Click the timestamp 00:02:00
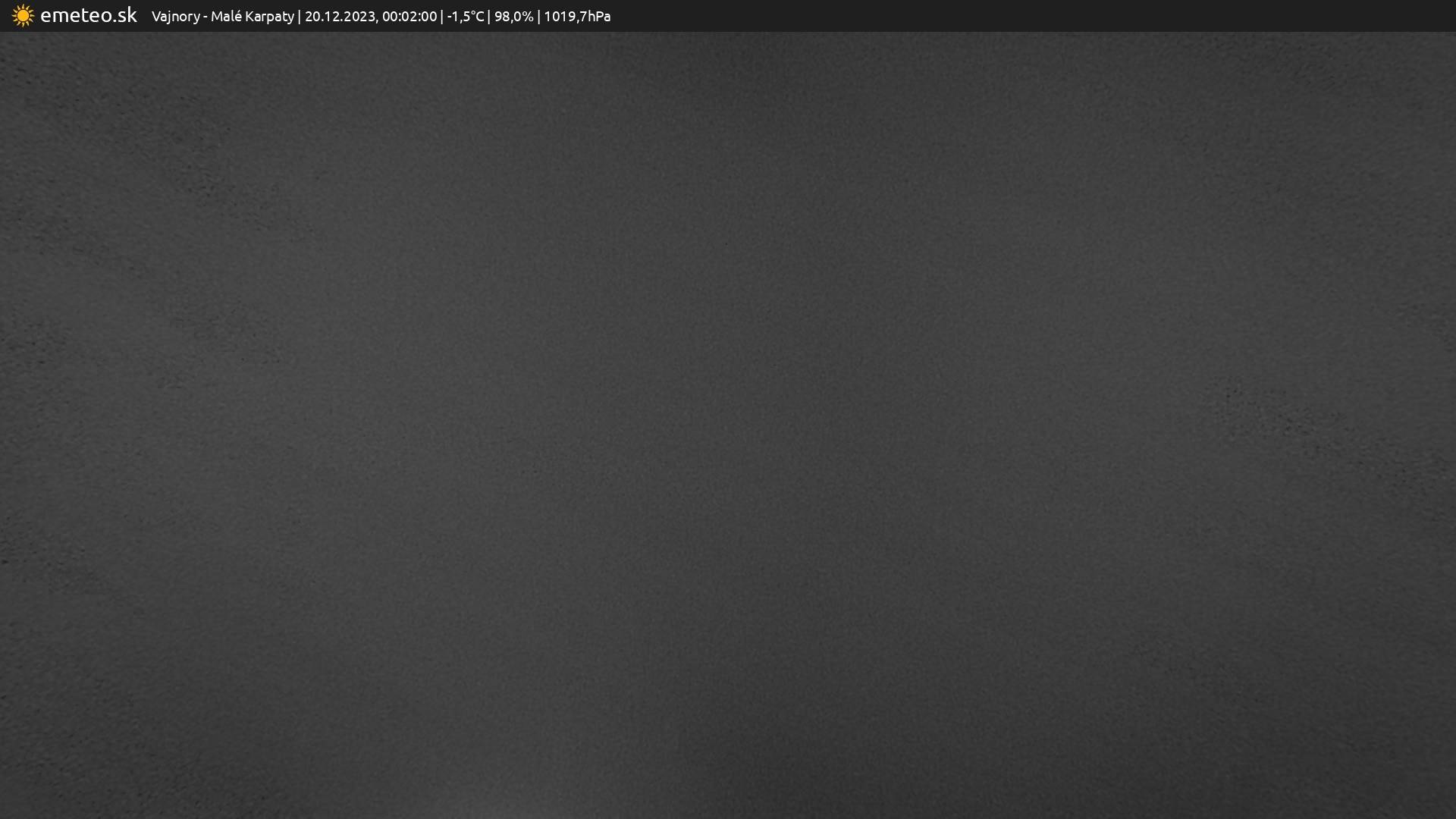Screen dimensions: 1456x819 point(409,17)
